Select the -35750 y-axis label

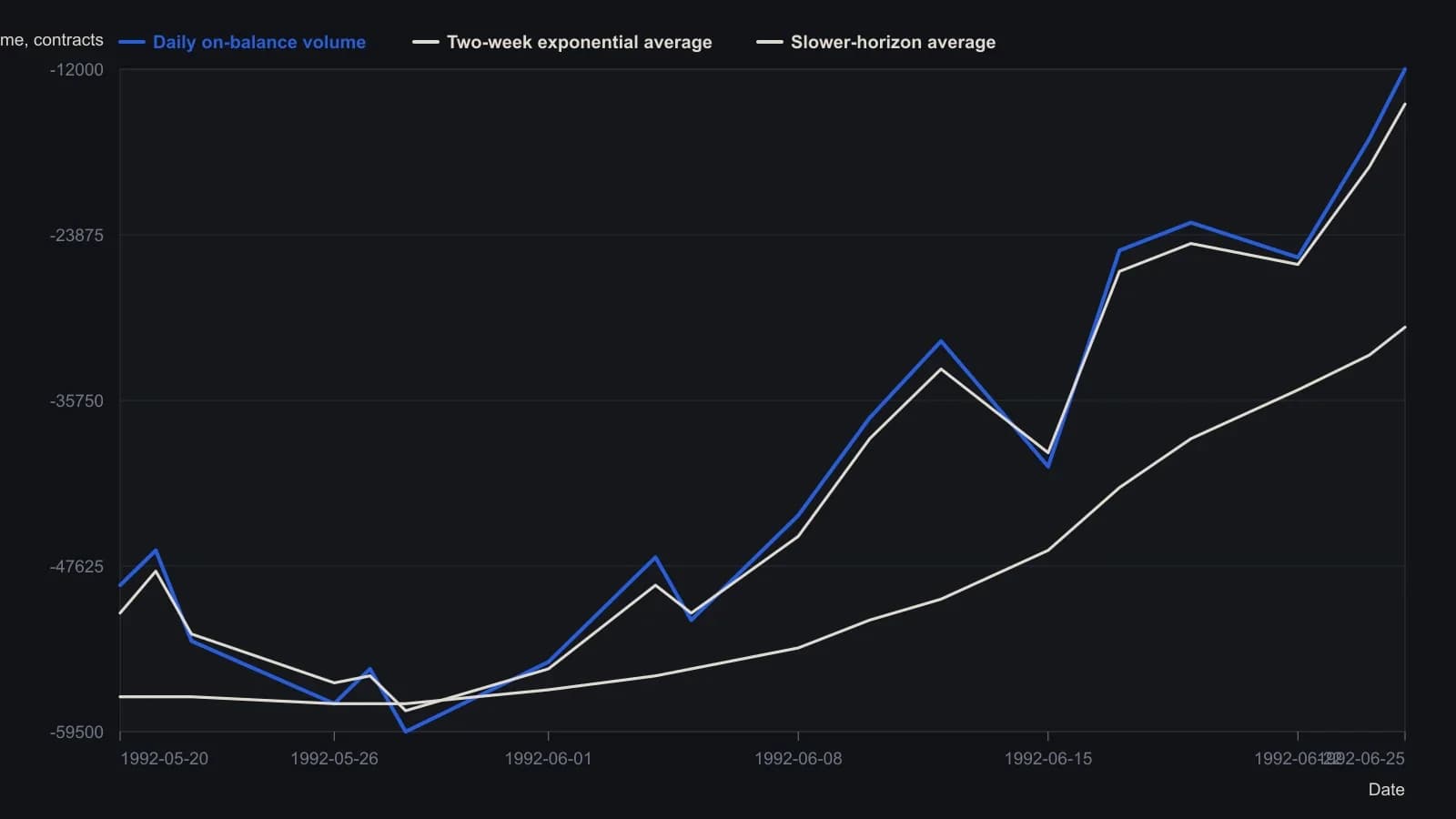point(76,401)
